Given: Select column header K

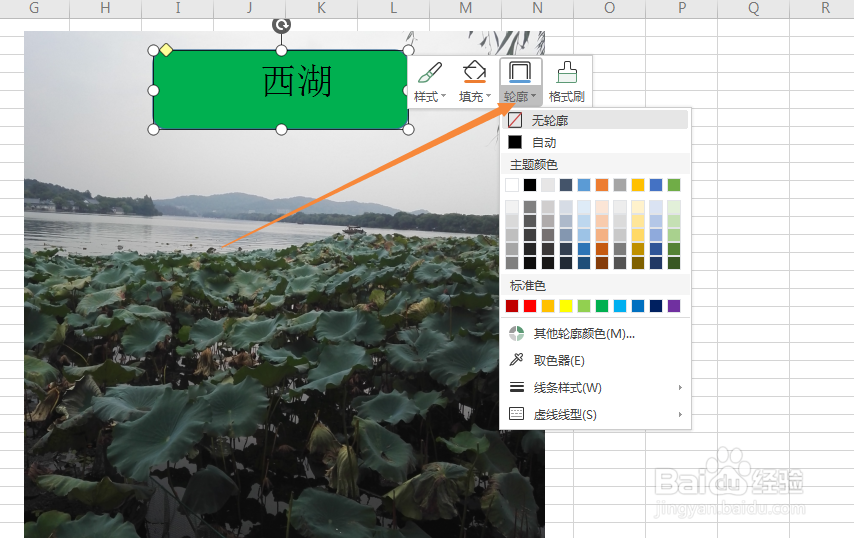Looking at the screenshot, I should (x=321, y=8).
